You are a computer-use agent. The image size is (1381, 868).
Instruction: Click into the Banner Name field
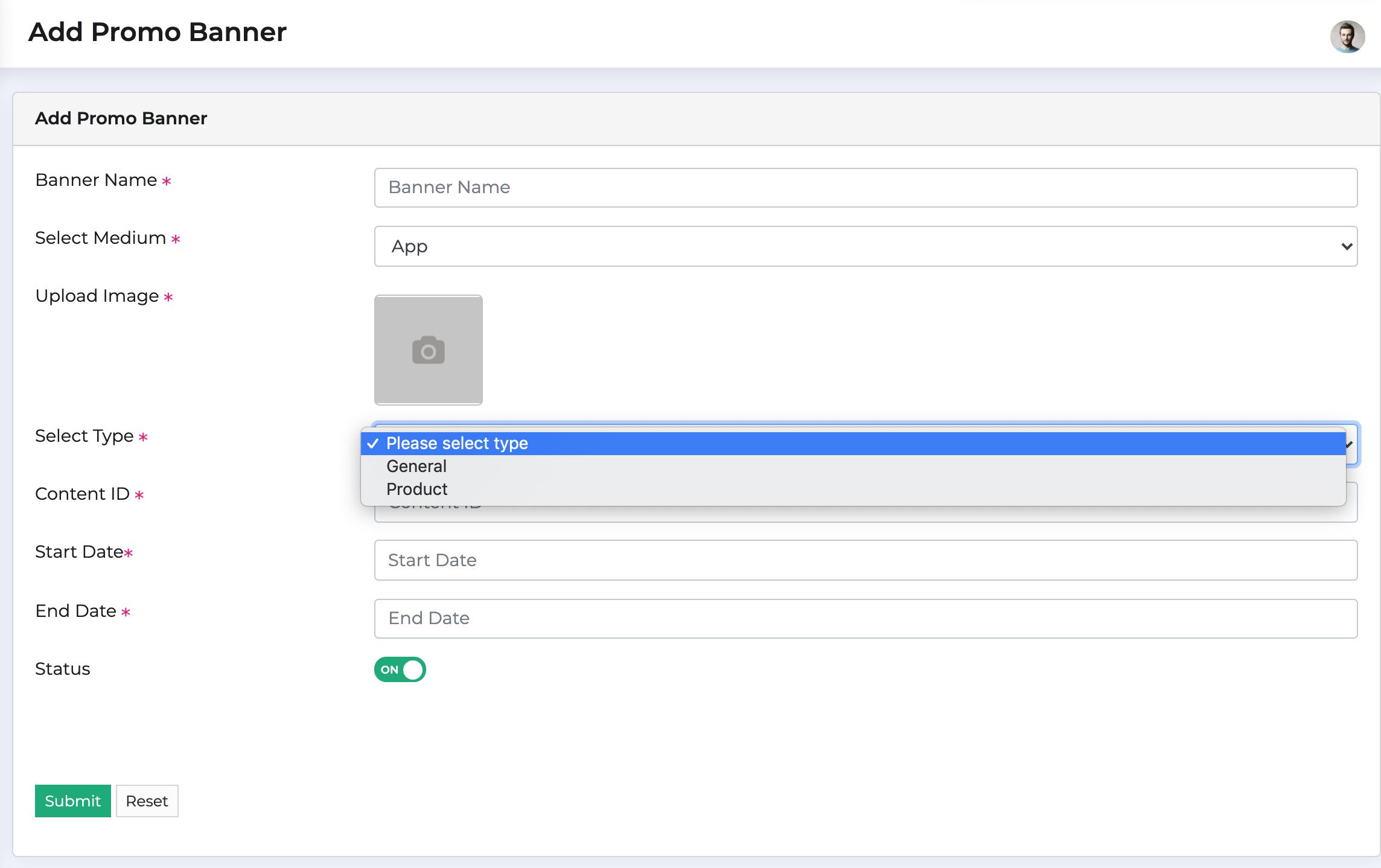point(866,188)
